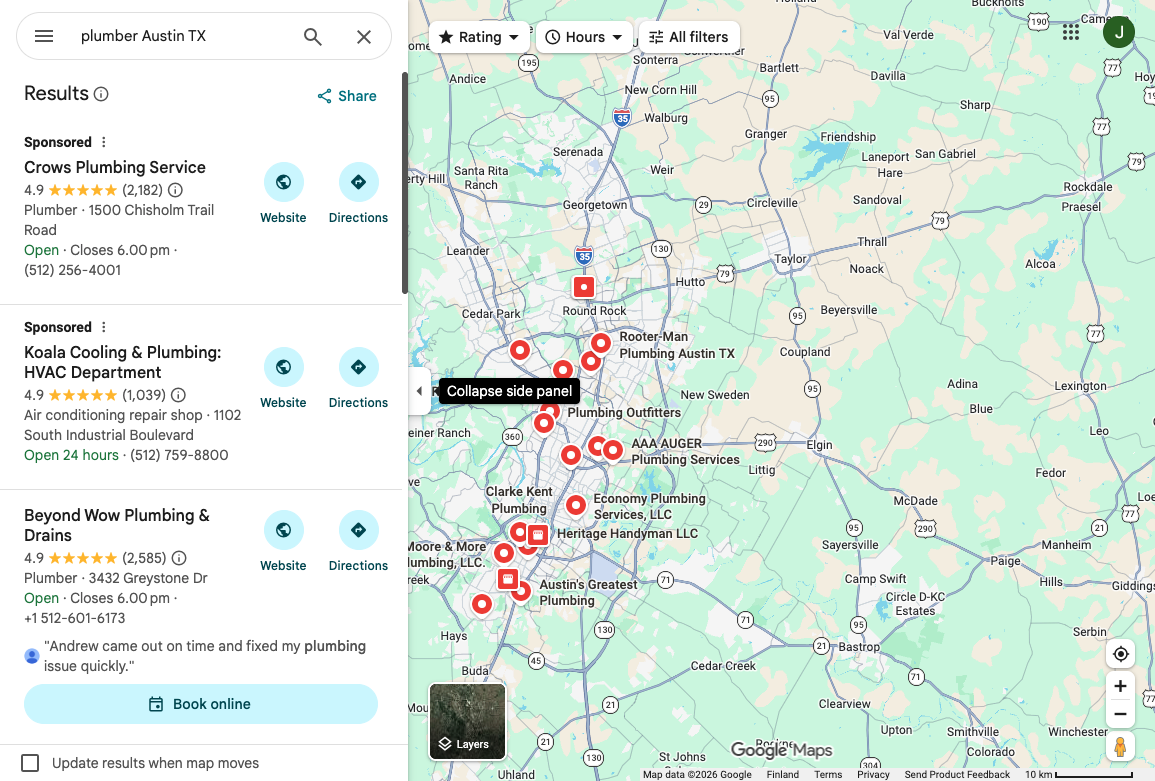Enable 'Update results when map moves' checkbox
The image size is (1155, 781).
[x=30, y=763]
